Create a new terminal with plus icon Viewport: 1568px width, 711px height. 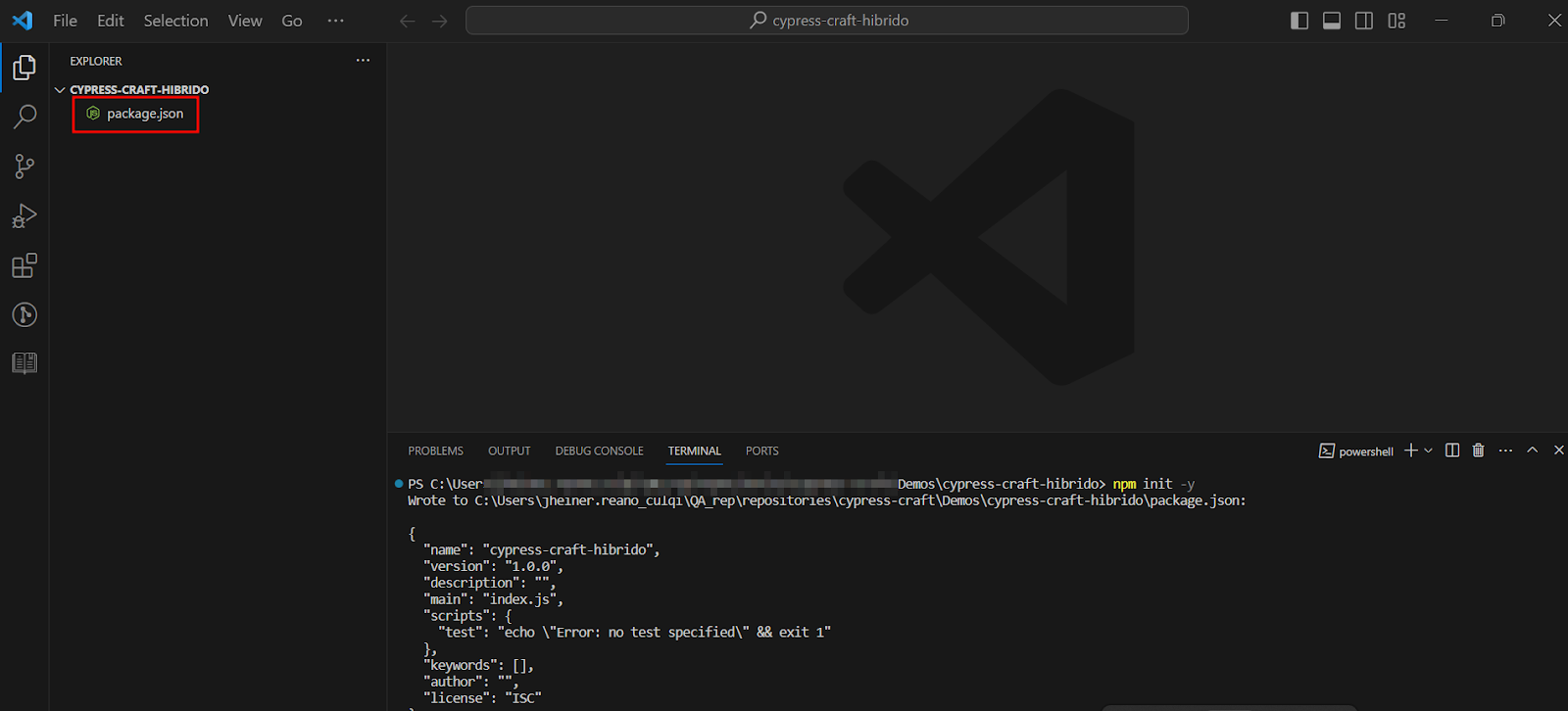coord(1411,450)
